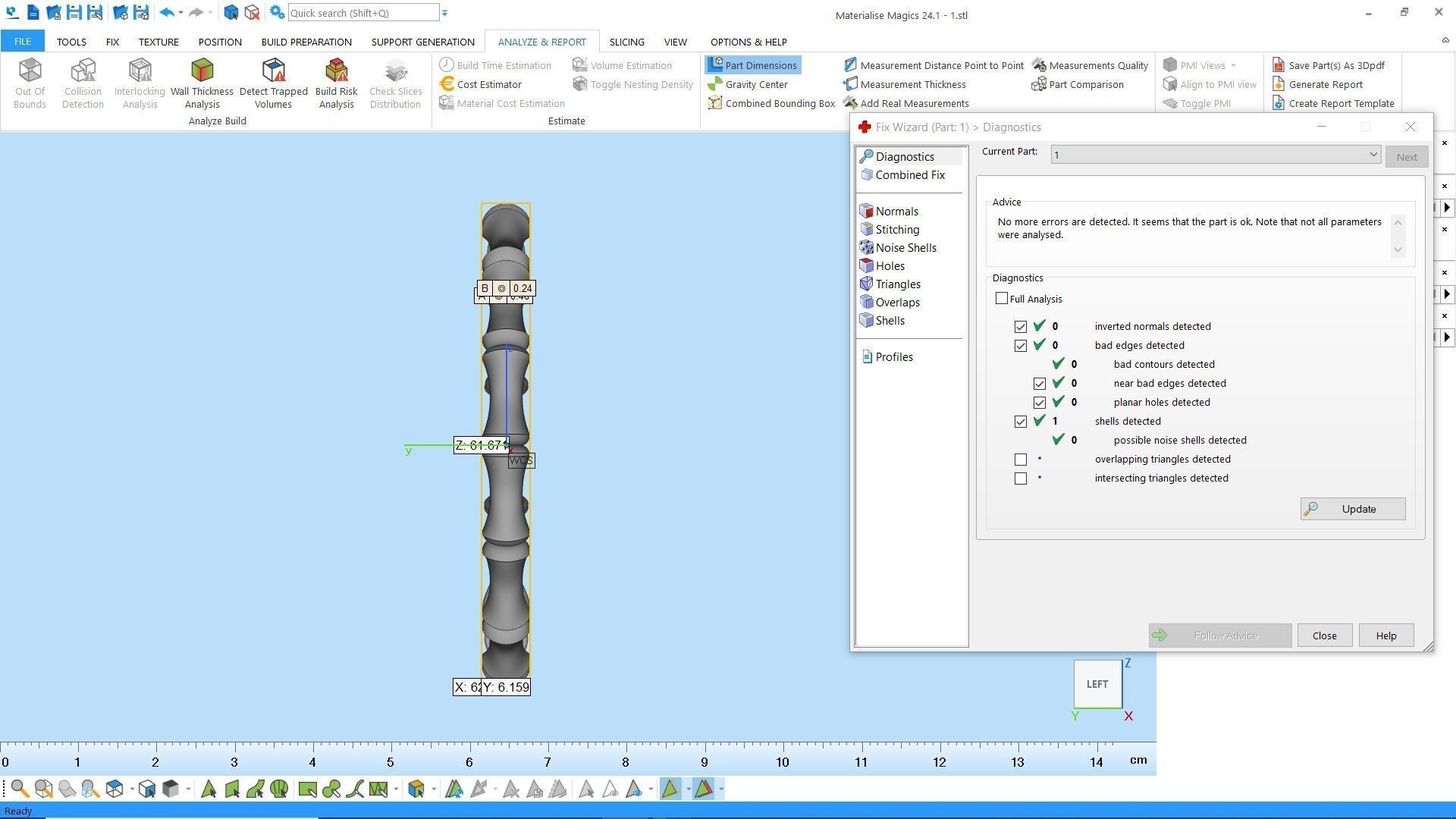Open Part Comparison tool
The width and height of the screenshot is (1456, 819).
1085,84
